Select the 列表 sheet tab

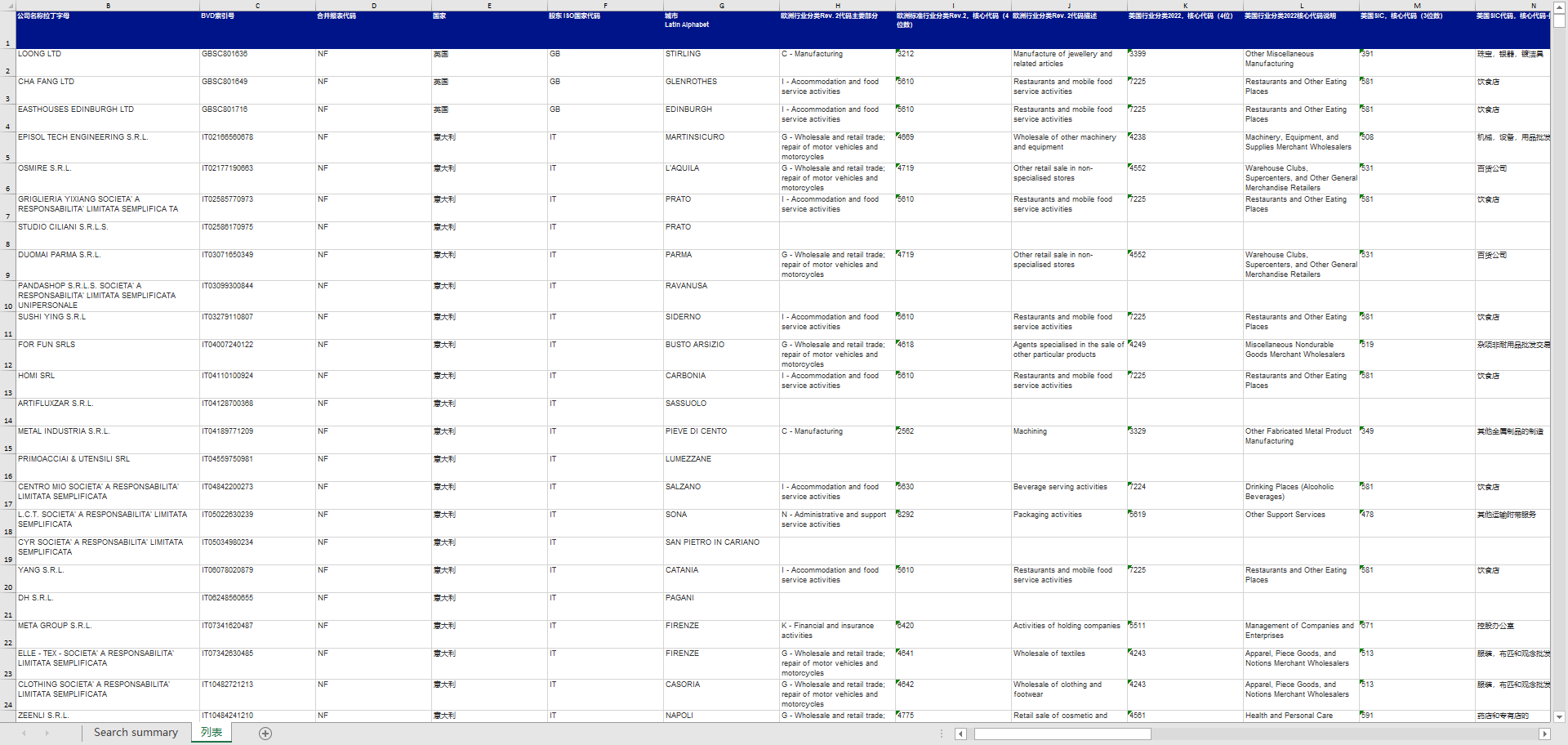(212, 733)
